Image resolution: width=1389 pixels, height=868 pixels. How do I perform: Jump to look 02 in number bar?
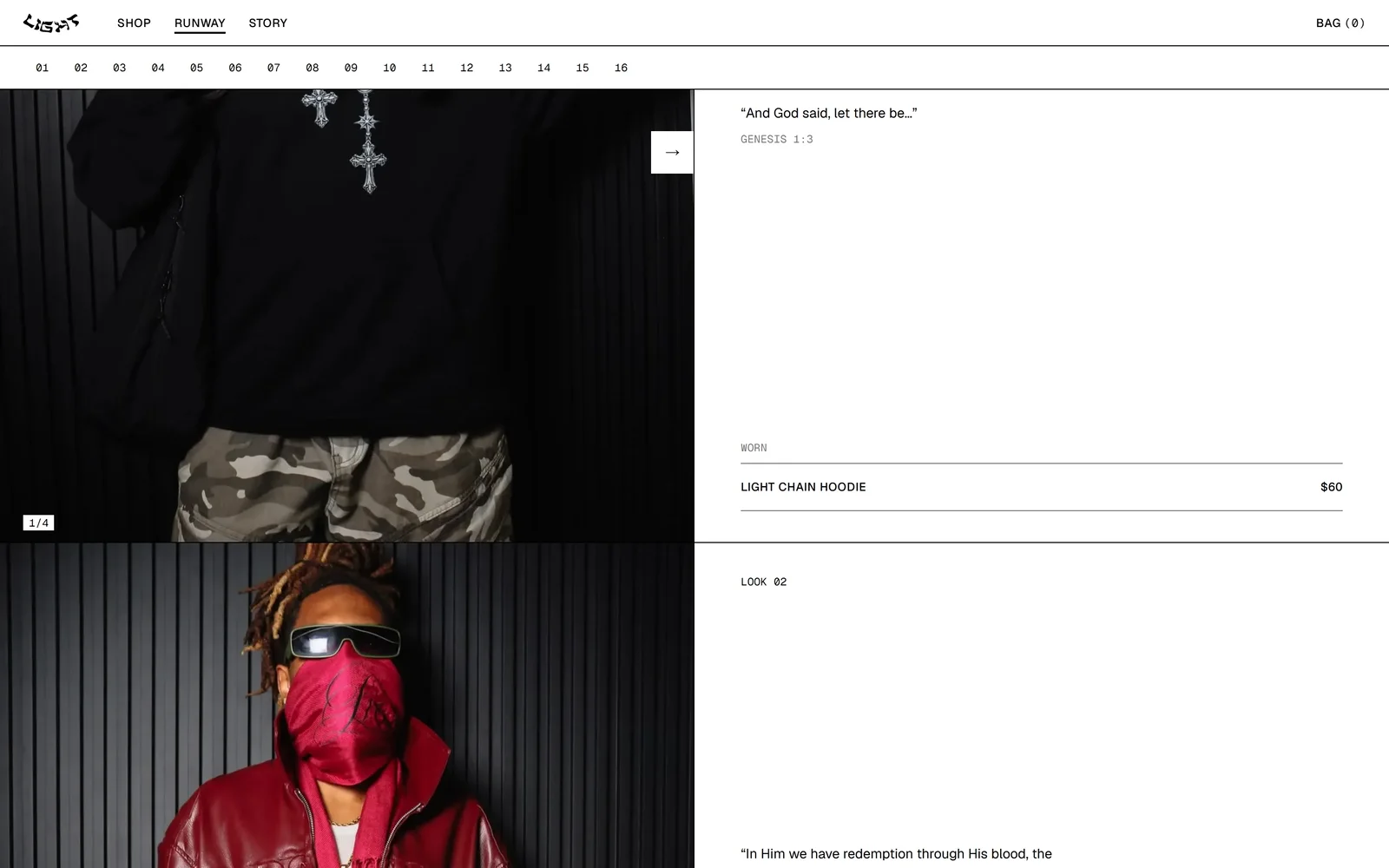coord(81,68)
